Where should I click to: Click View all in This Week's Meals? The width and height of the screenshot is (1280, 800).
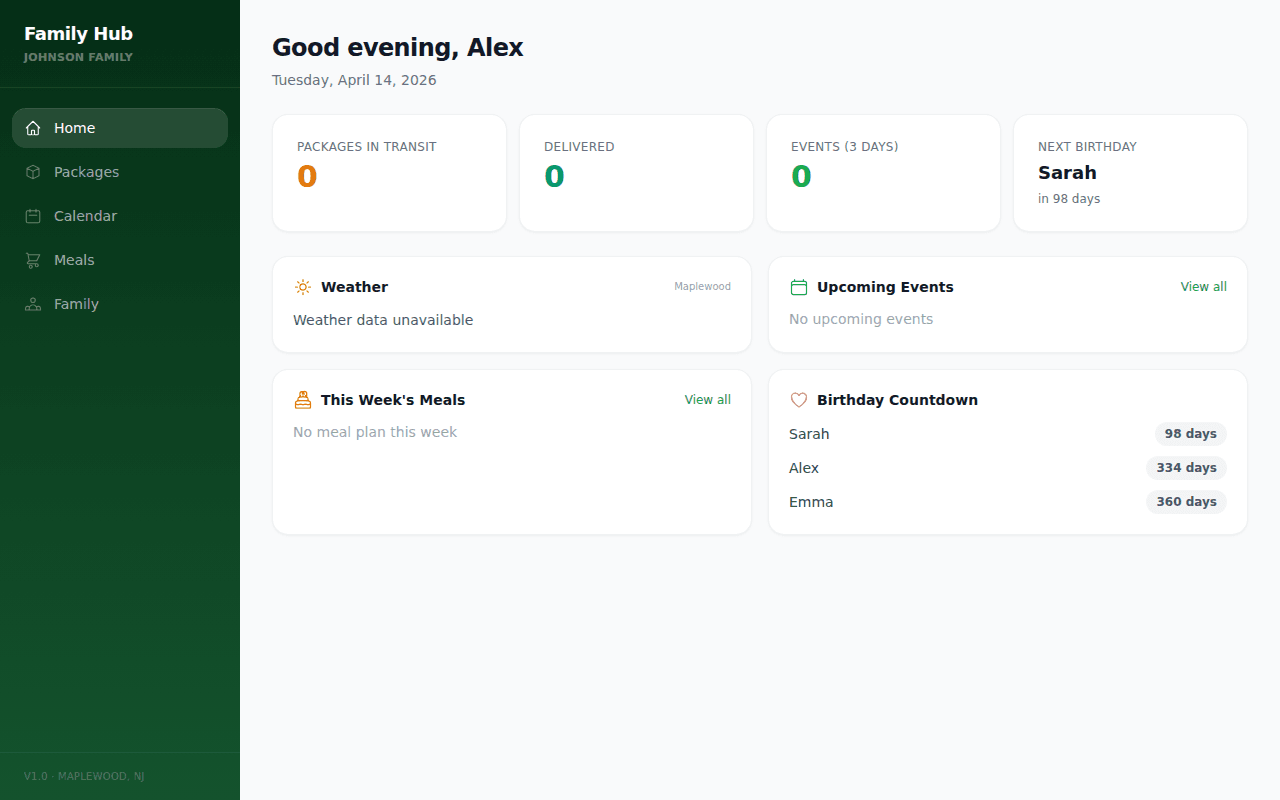708,400
